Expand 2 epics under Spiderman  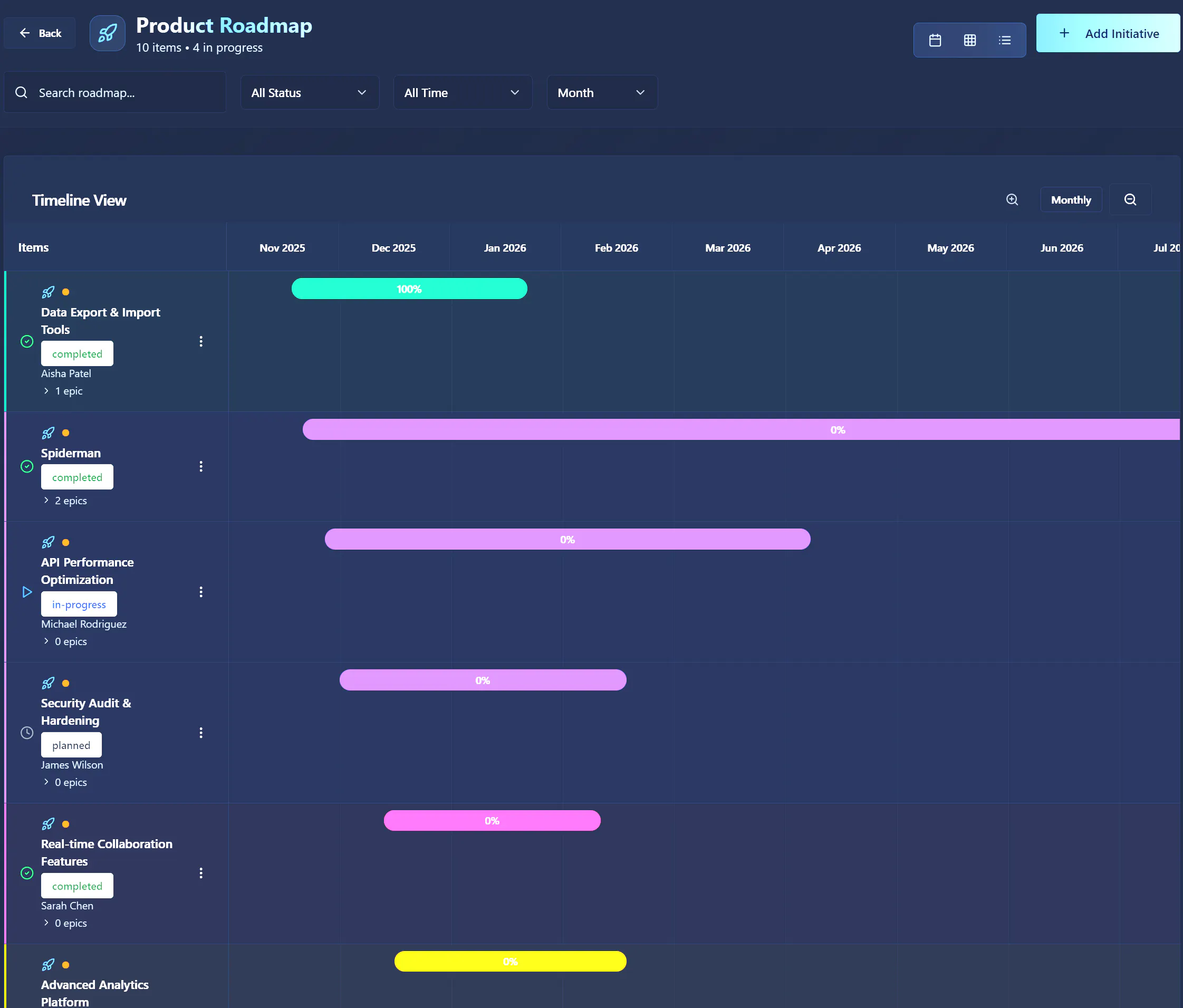pyautogui.click(x=65, y=501)
